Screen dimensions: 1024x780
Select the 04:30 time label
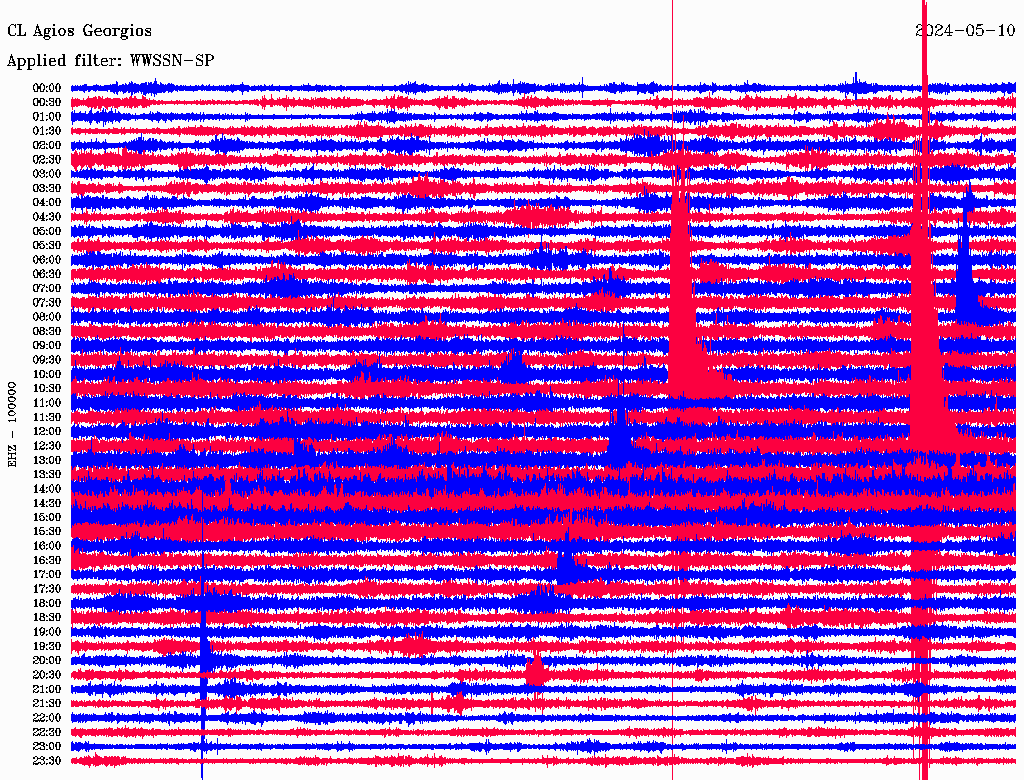pyautogui.click(x=47, y=217)
